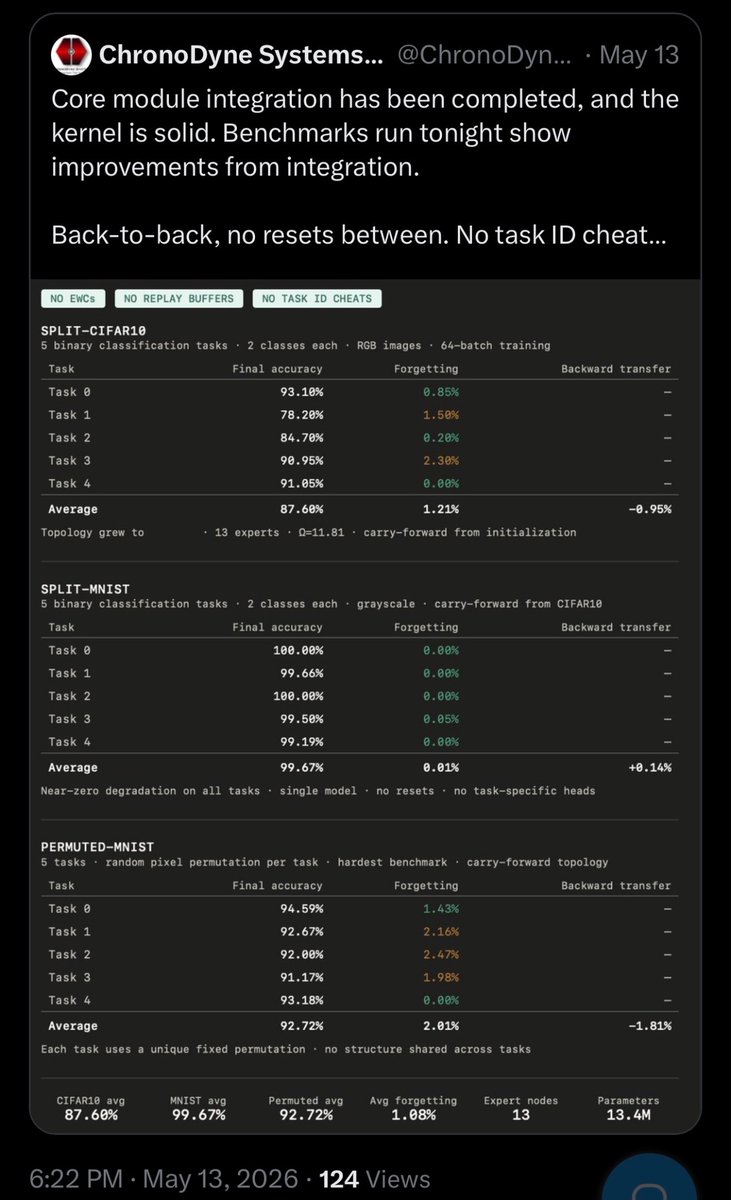
Task: Select the 84.70% final accuracy value
Action: tap(302, 437)
